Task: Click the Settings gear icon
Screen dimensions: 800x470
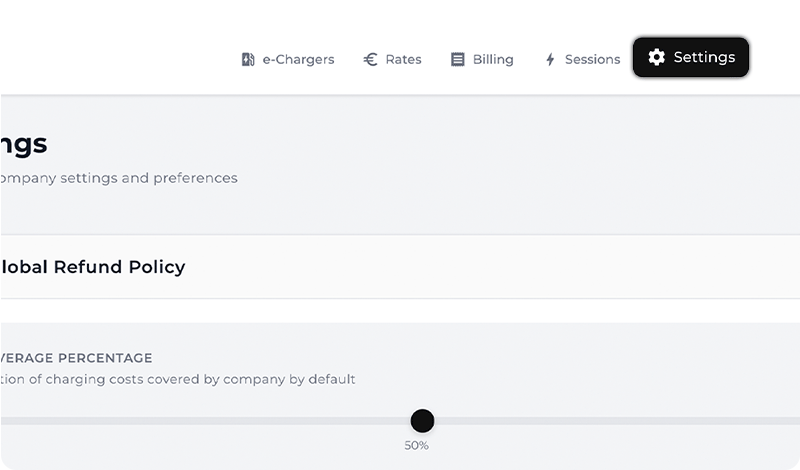Action: coord(656,57)
